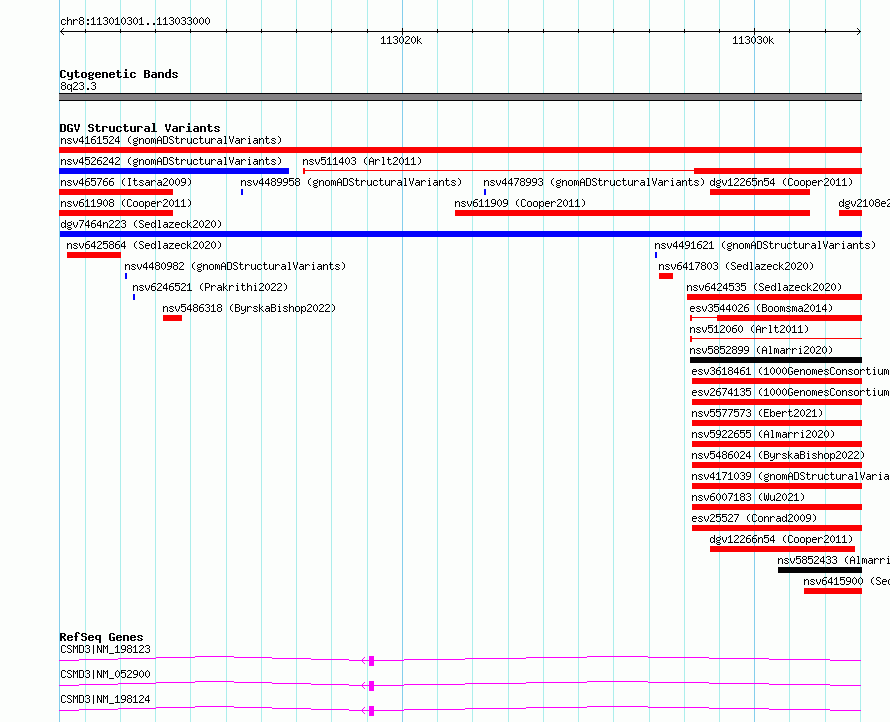Click the nsv6417803 (Sedlazeck2020) label
890x722 pixels.
coord(736,266)
